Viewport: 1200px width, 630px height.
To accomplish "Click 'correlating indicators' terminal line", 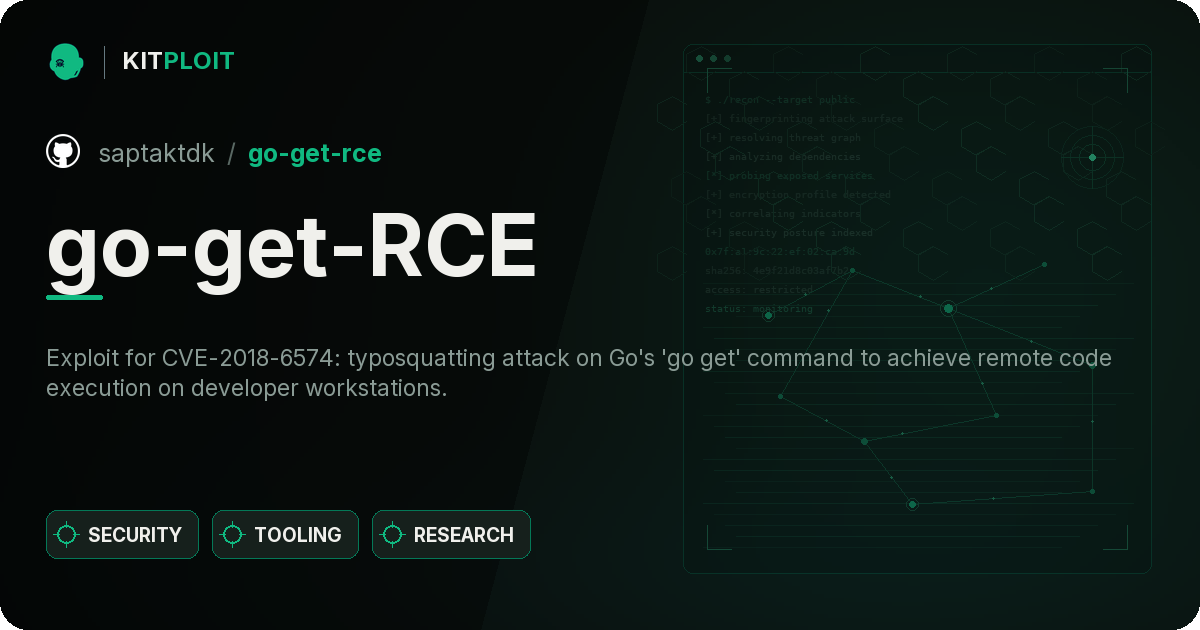I will coord(783,213).
